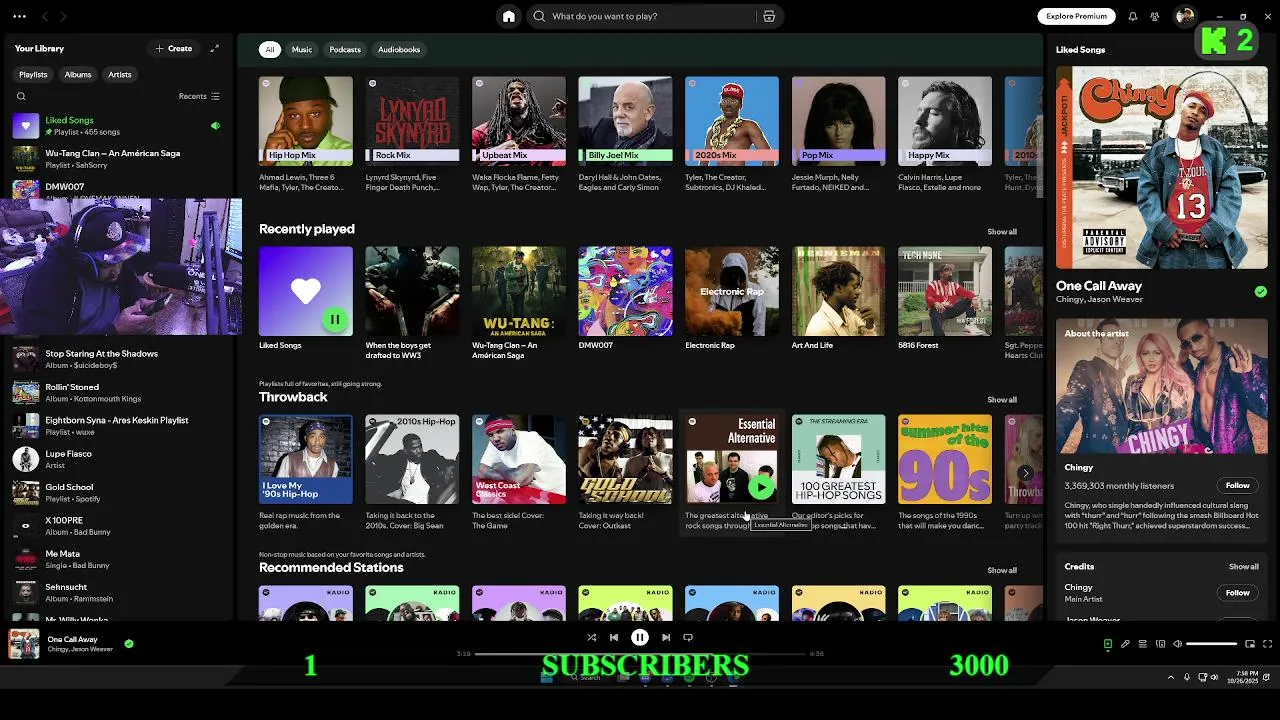The width and height of the screenshot is (1280, 720).
Task: Filter library by Albums
Action: coord(78,74)
